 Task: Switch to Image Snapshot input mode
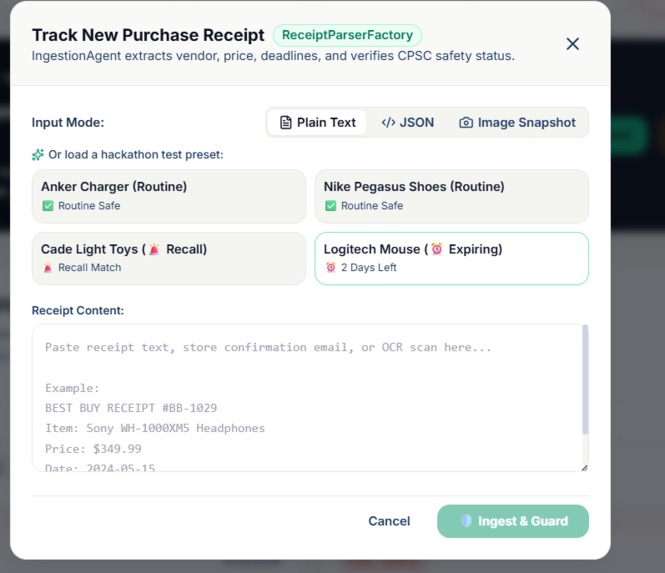pos(517,123)
